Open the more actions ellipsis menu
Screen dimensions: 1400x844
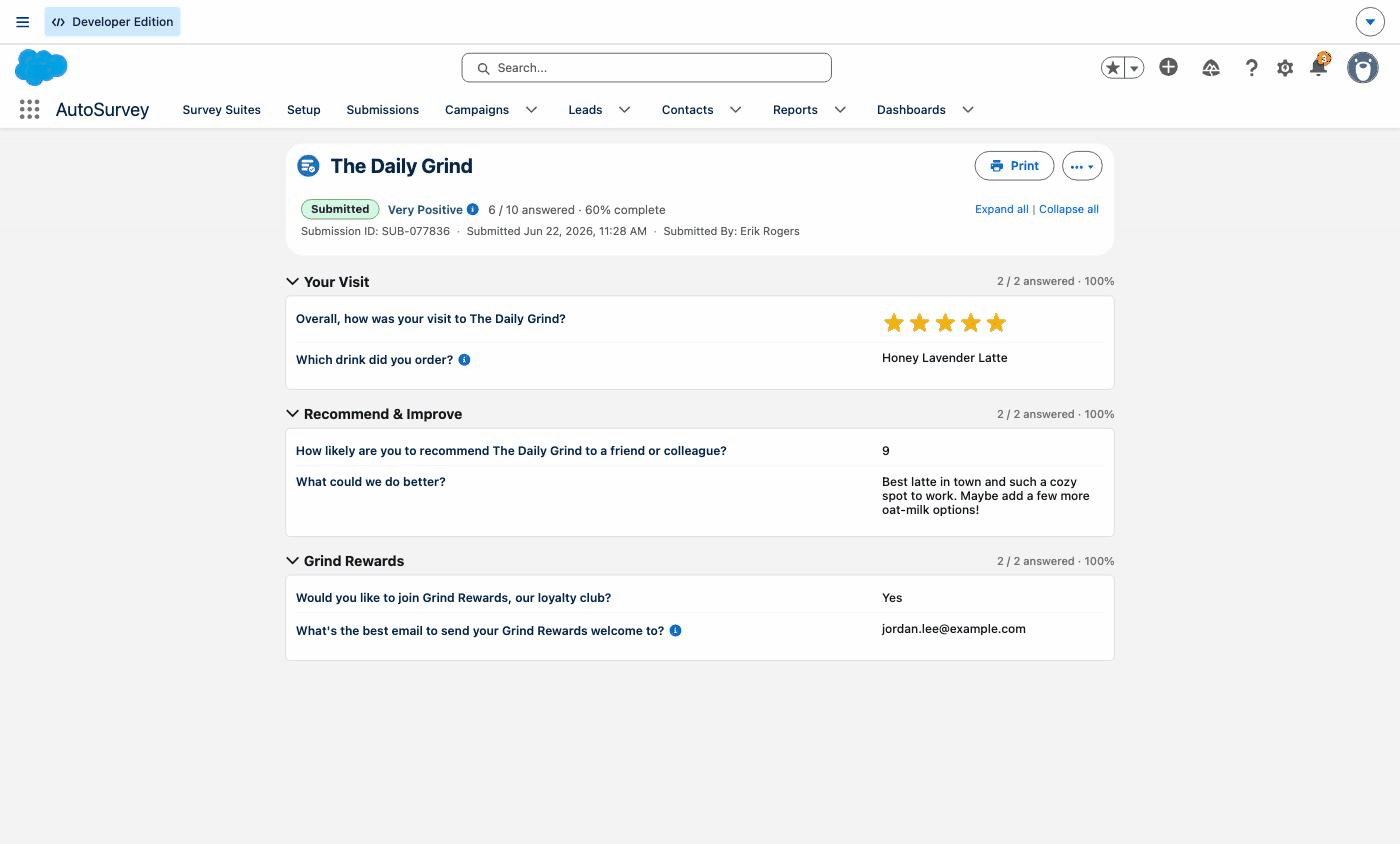1082,166
